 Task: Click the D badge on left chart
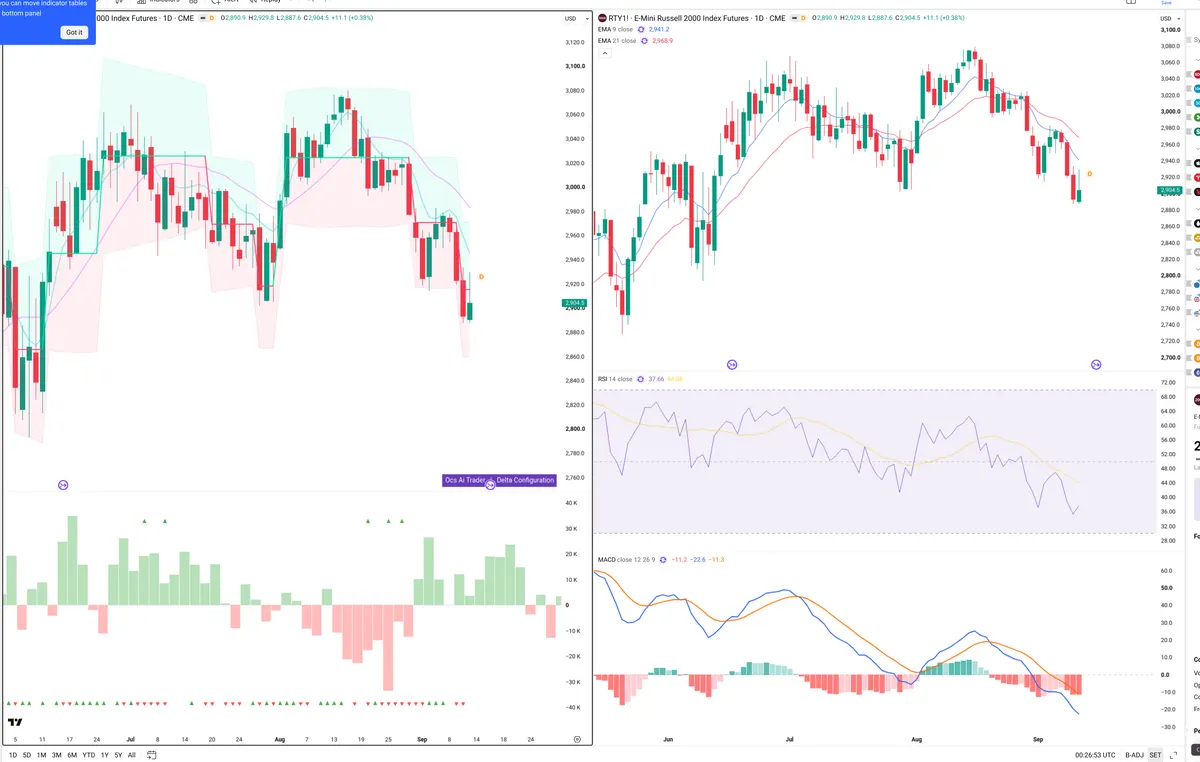tap(481, 276)
